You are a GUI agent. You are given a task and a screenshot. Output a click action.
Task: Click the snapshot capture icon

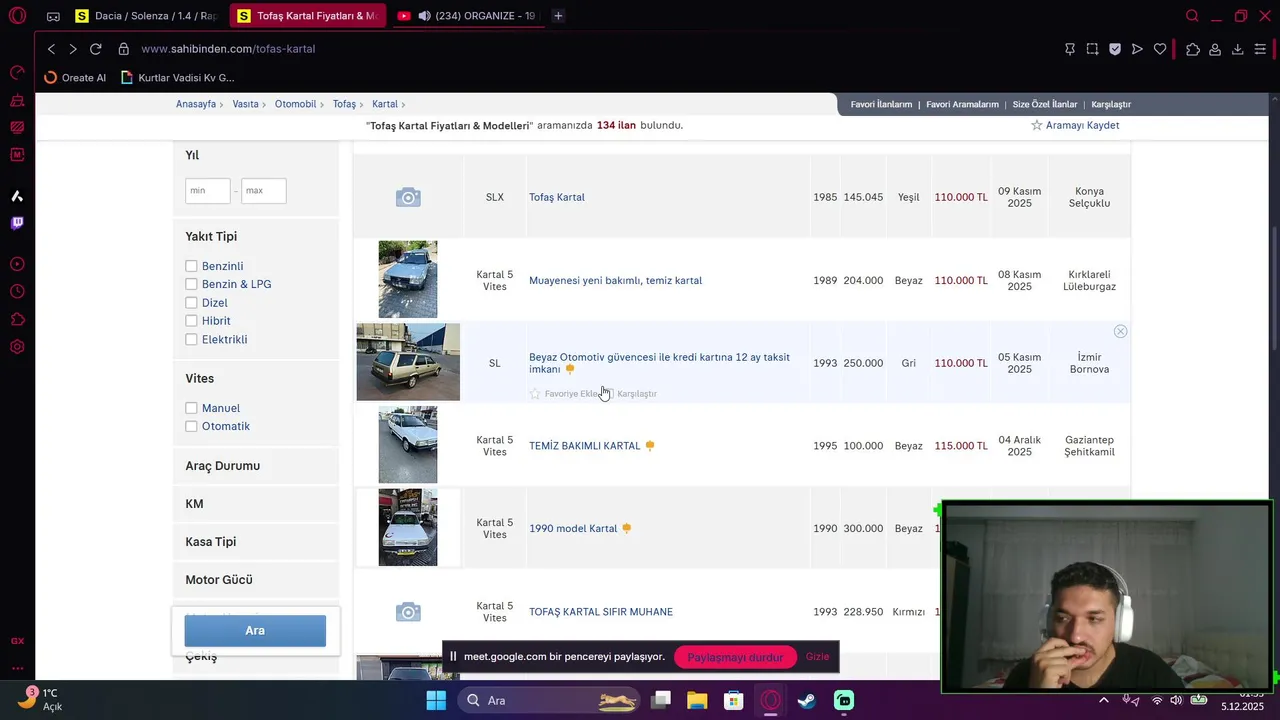[1092, 49]
